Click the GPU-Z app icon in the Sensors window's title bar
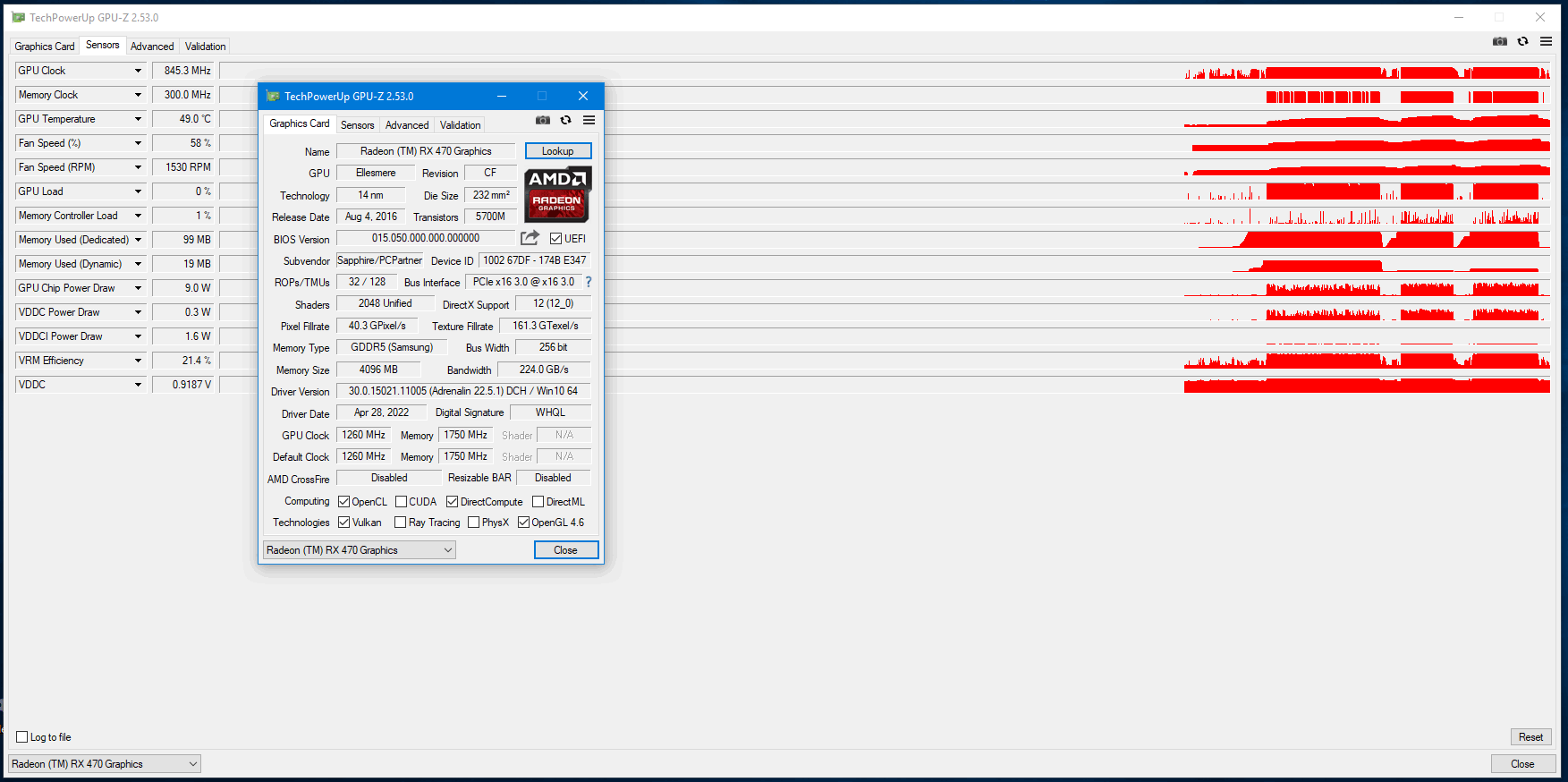This screenshot has width=1568, height=782. (x=19, y=17)
